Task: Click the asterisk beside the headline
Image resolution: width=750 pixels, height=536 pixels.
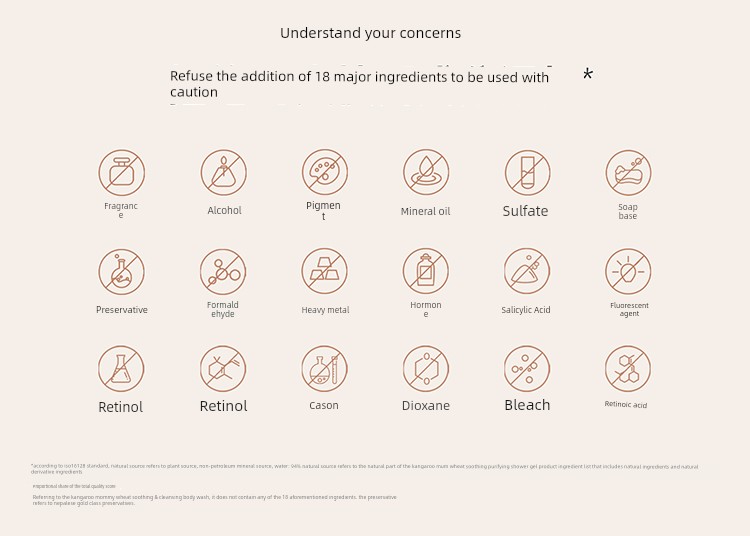Action: (x=588, y=74)
